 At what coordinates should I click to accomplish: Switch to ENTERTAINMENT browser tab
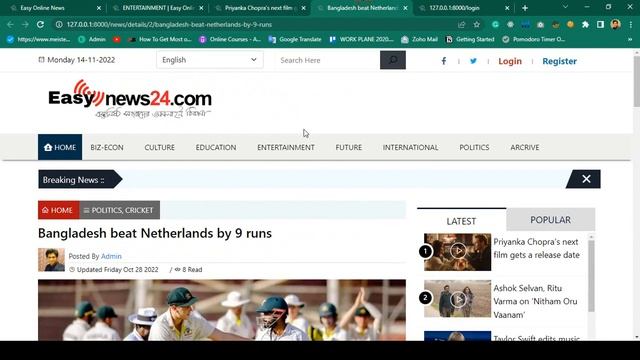pos(157,8)
